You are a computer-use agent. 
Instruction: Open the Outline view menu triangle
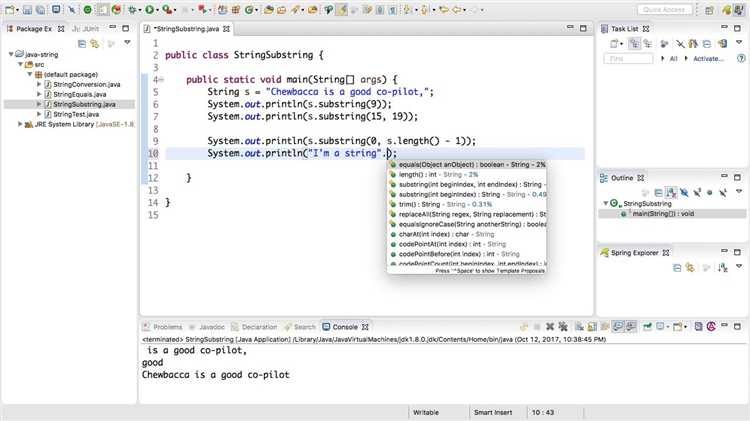(739, 191)
